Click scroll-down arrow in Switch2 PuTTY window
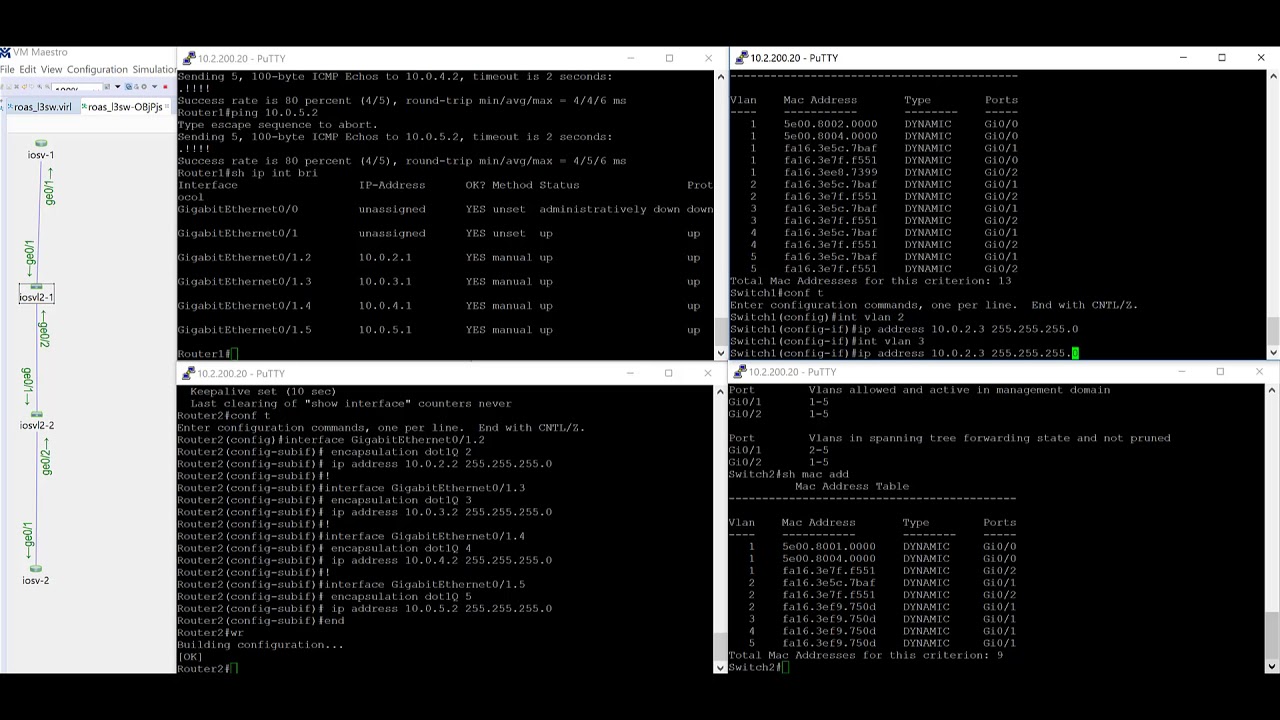The width and height of the screenshot is (1280, 720). pyautogui.click(x=1273, y=666)
